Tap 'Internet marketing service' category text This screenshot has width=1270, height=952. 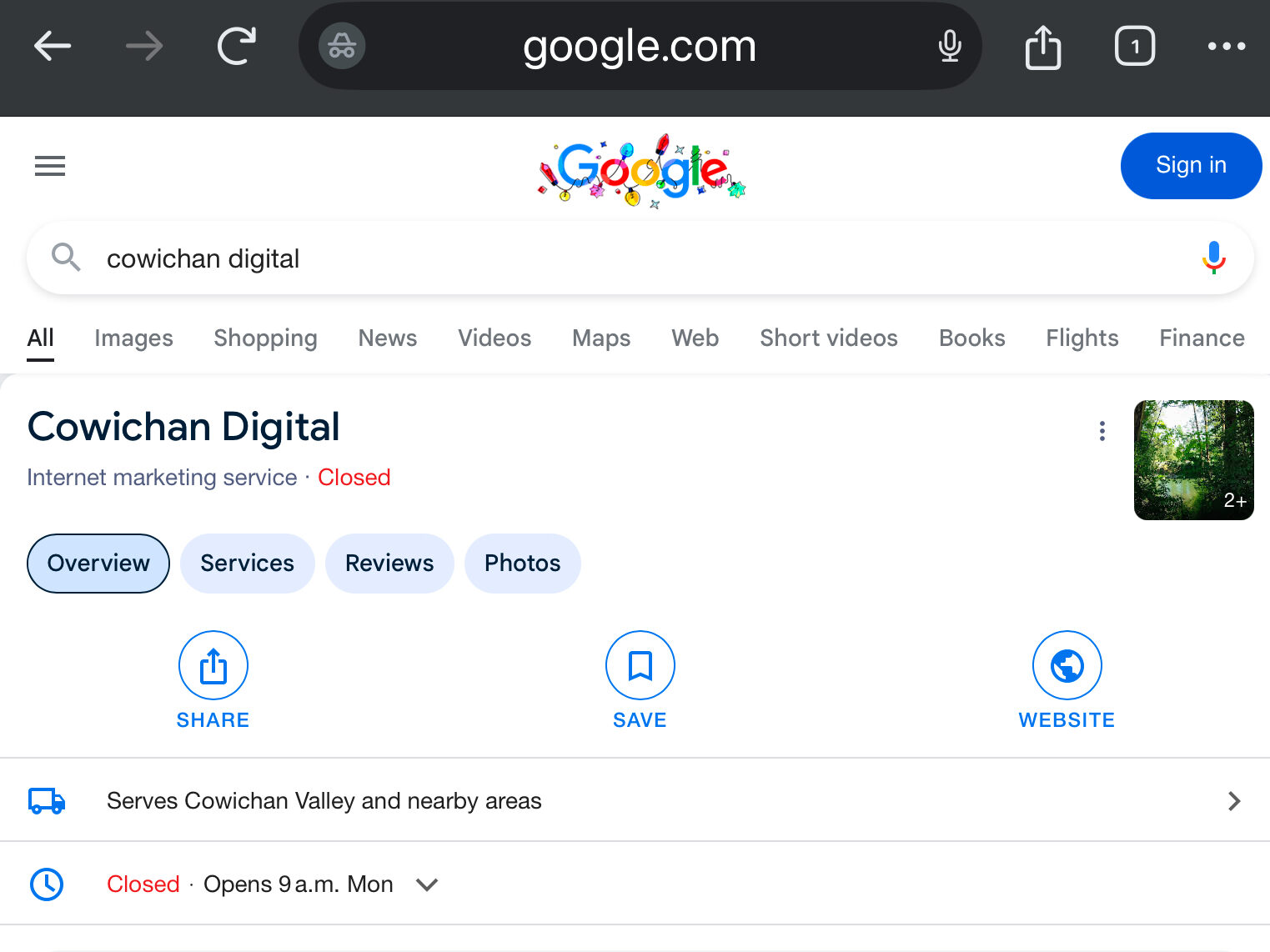coord(162,478)
